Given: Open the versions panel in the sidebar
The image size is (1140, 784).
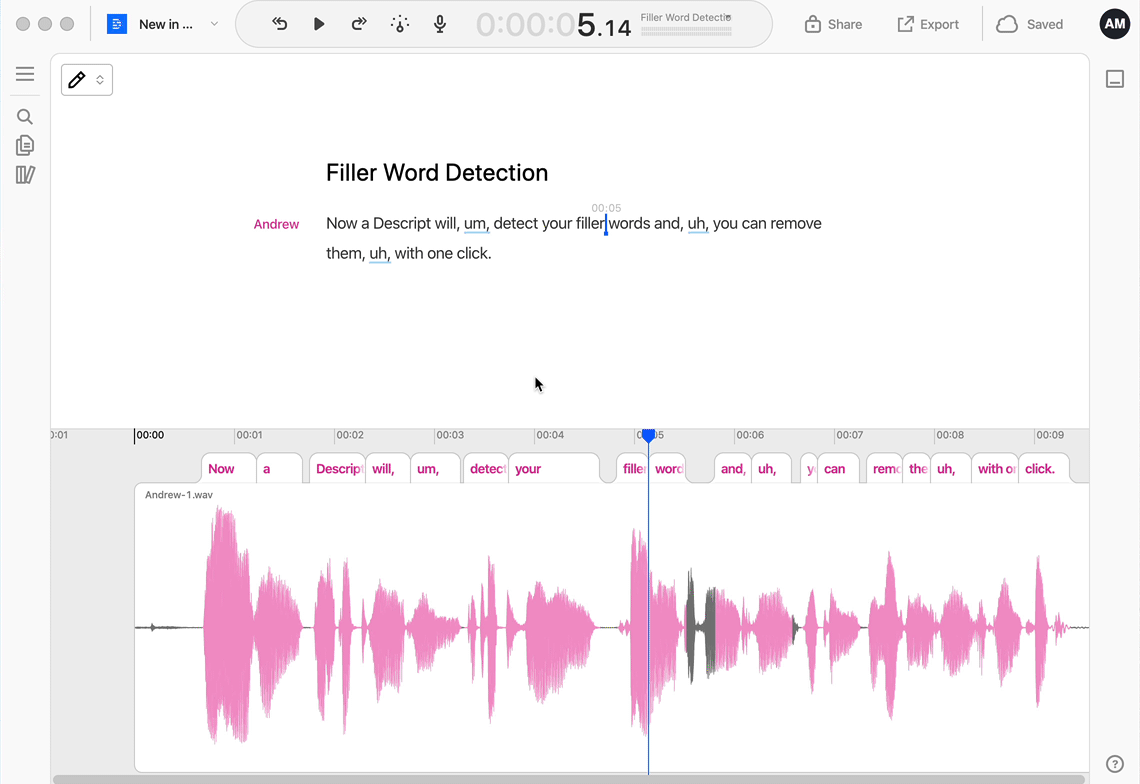Looking at the screenshot, I should click(25, 174).
